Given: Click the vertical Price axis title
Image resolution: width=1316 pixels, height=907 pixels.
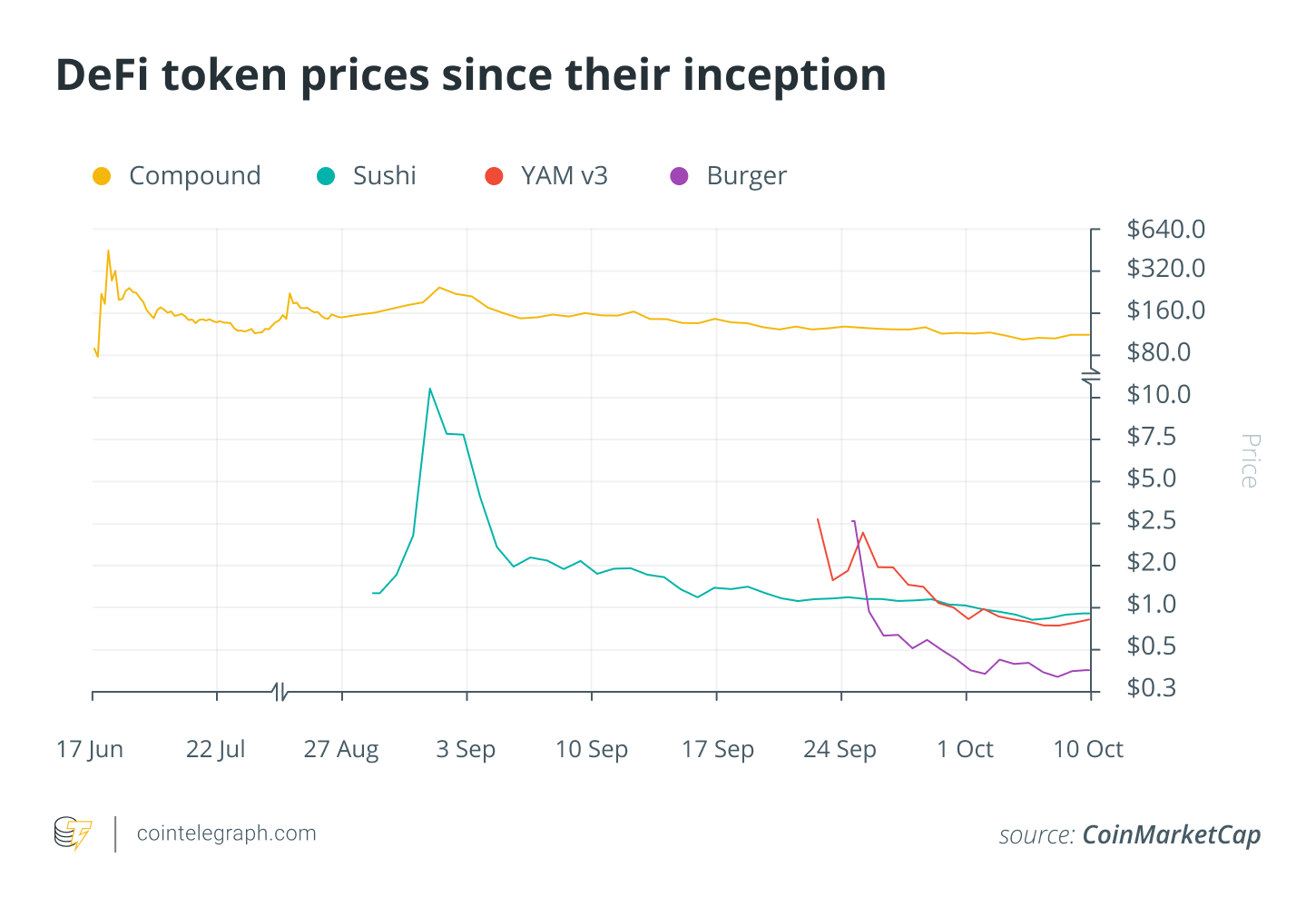Looking at the screenshot, I should pos(1250,461).
